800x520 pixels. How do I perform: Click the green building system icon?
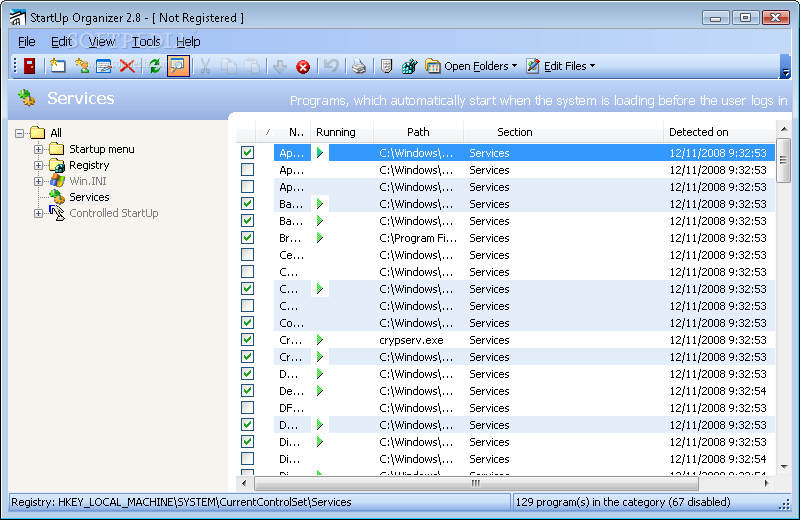click(x=409, y=66)
